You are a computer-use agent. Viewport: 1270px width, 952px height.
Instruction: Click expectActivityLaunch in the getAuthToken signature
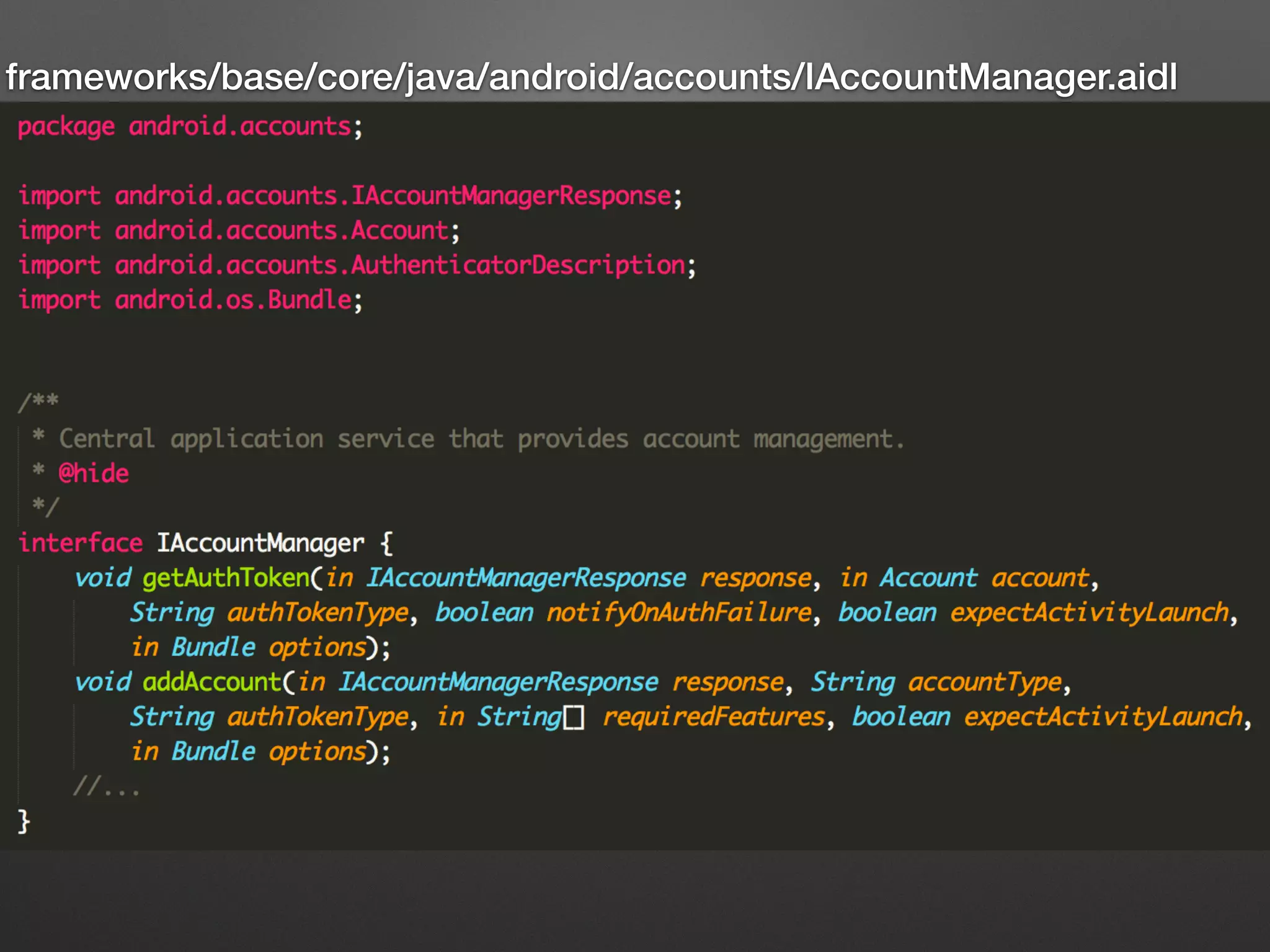coord(1090,613)
